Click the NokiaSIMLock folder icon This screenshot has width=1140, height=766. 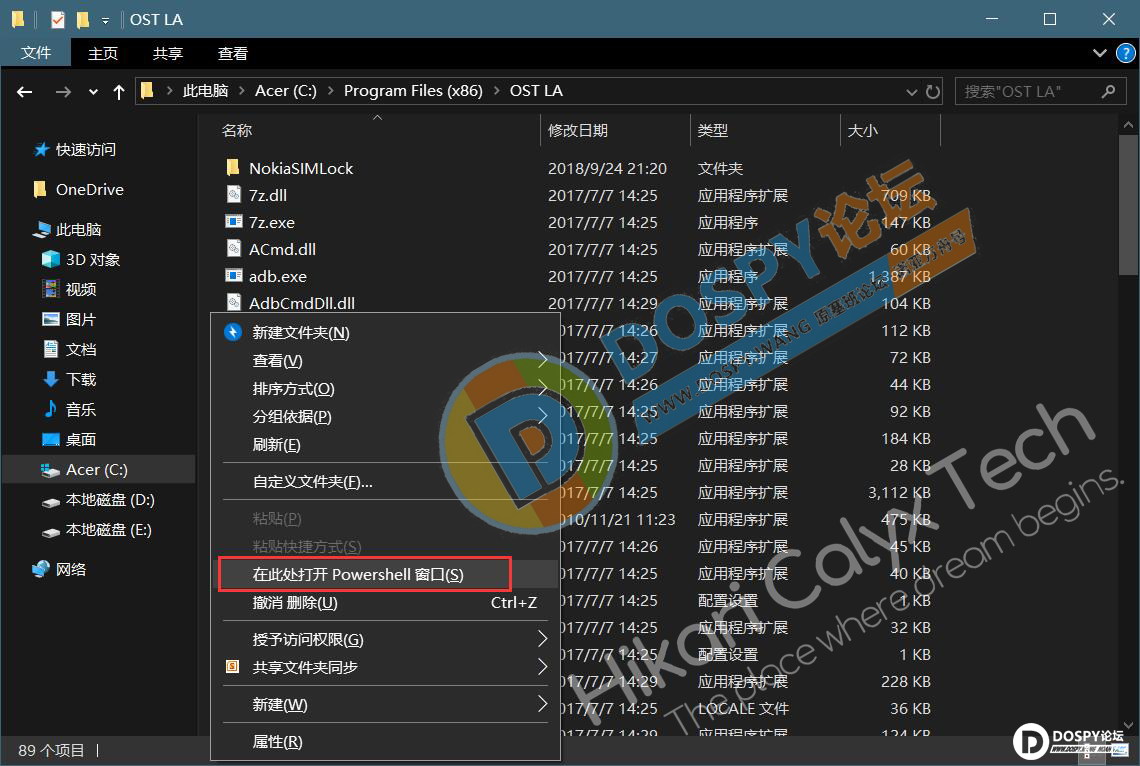point(233,168)
